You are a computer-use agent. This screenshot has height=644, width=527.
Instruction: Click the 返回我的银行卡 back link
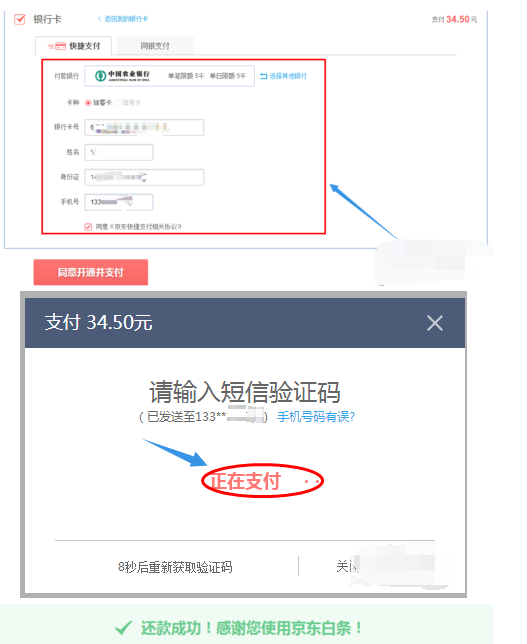pyautogui.click(x=123, y=19)
